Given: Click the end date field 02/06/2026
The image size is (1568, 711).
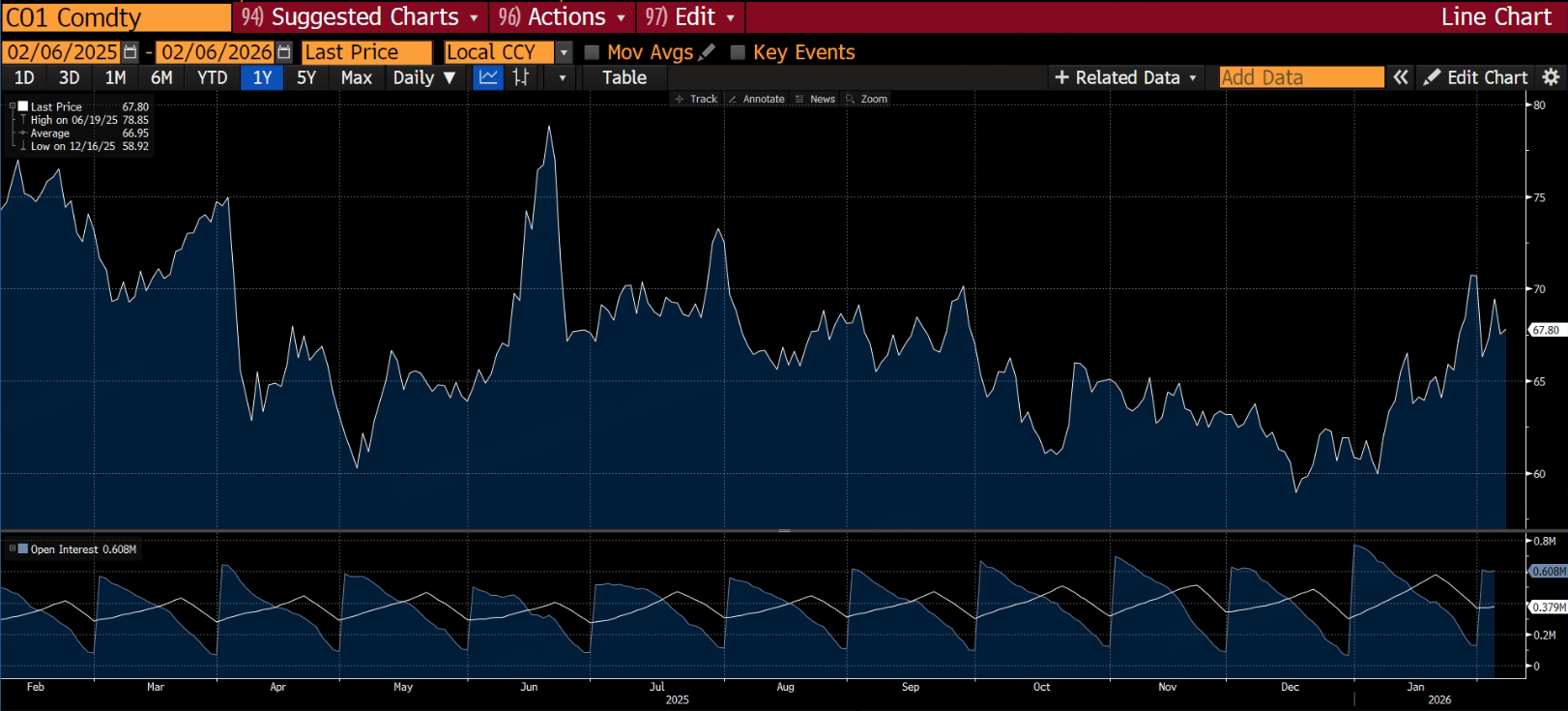Looking at the screenshot, I should pos(216,52).
